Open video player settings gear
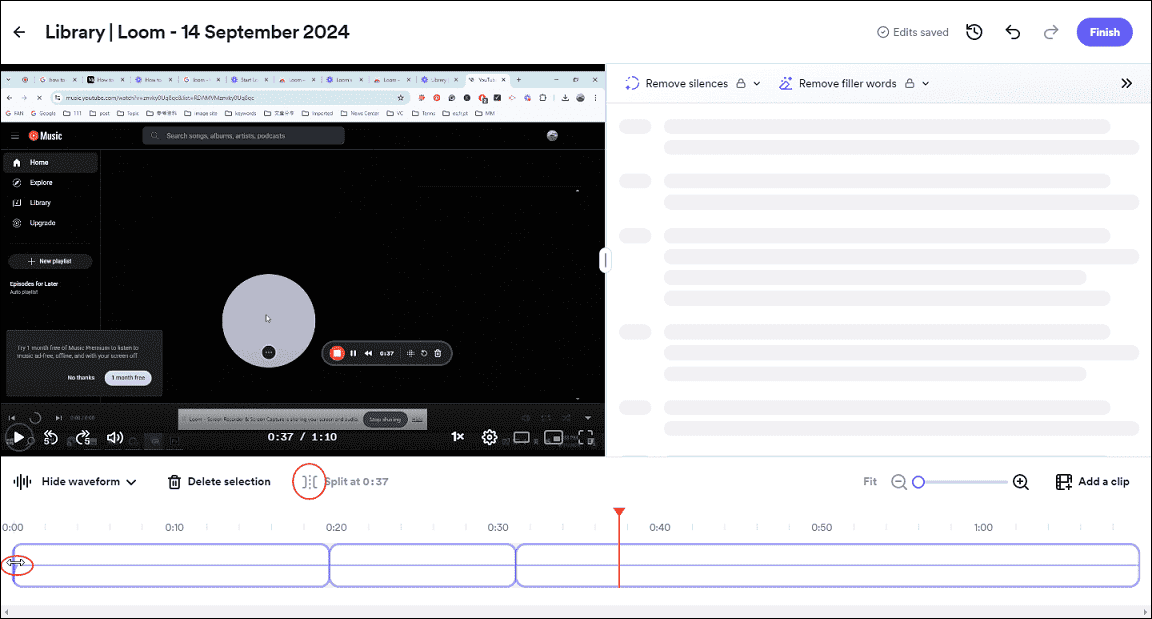 coord(489,438)
